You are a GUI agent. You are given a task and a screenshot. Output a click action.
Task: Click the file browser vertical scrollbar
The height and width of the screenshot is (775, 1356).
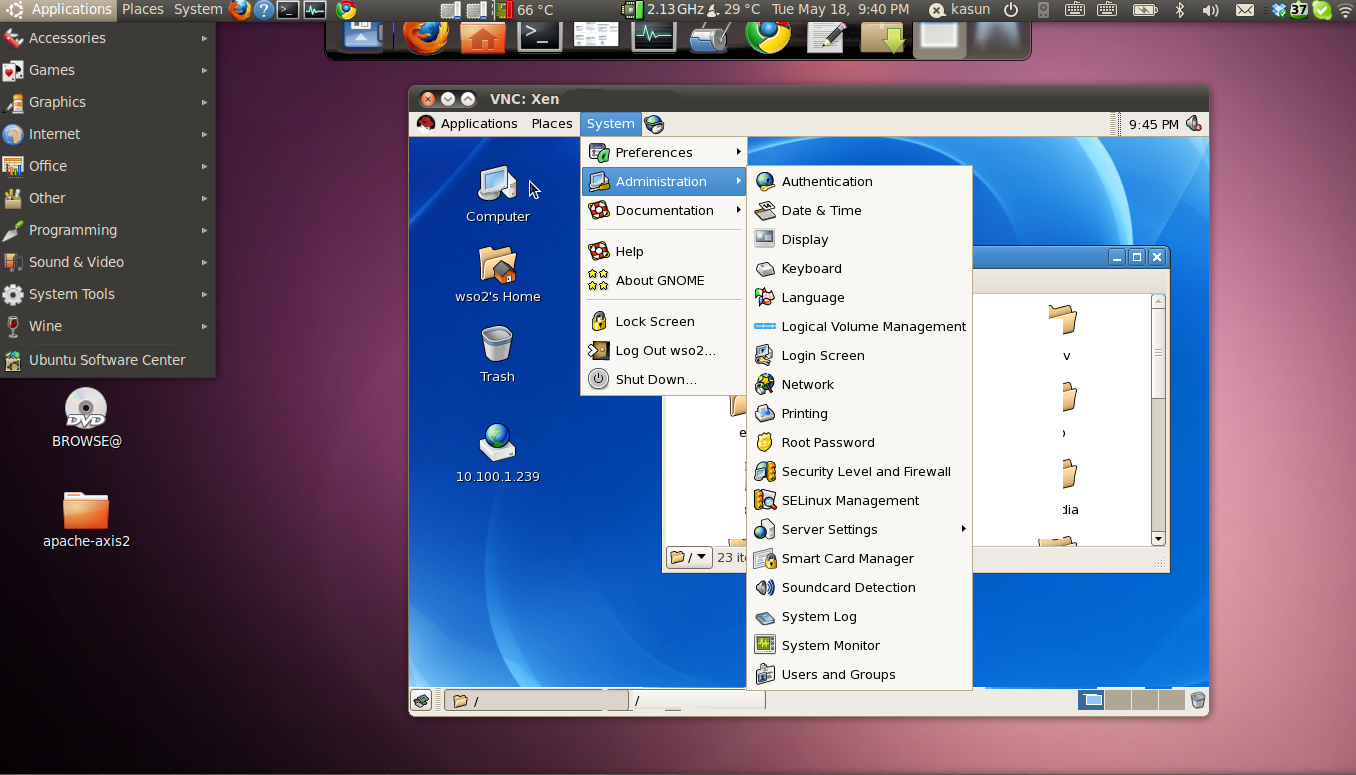[1158, 420]
